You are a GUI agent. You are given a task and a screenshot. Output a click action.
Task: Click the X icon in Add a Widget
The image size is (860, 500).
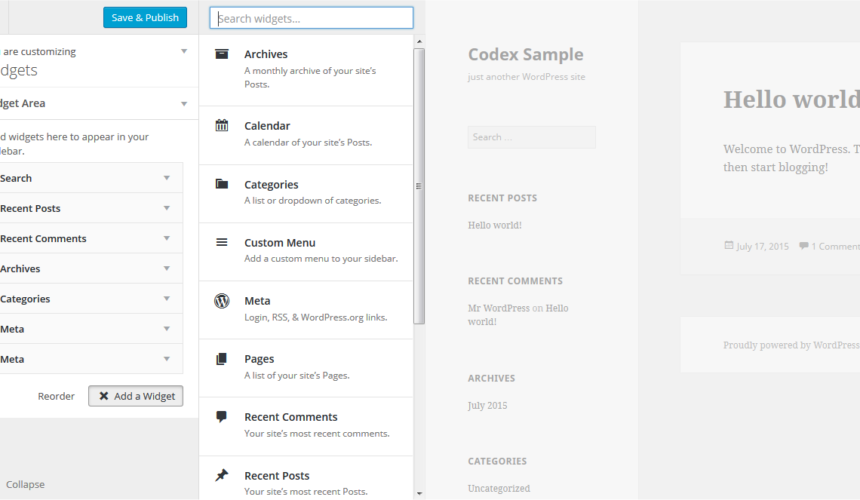104,395
